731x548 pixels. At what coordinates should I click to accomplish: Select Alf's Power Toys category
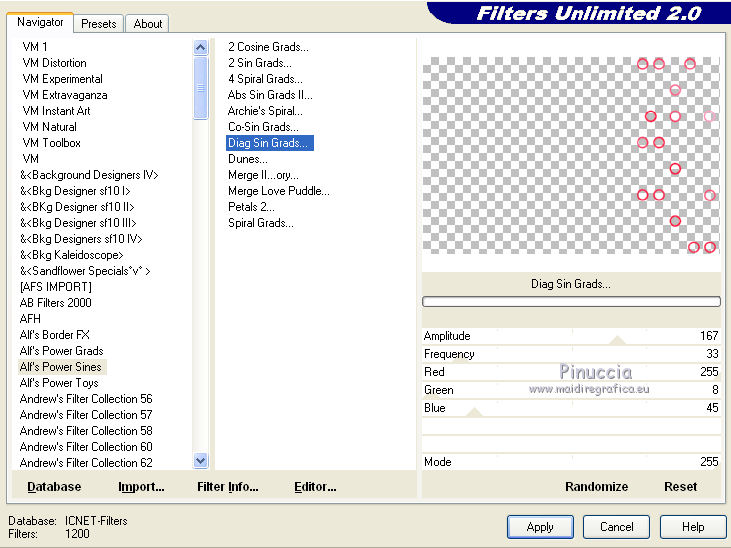59,383
